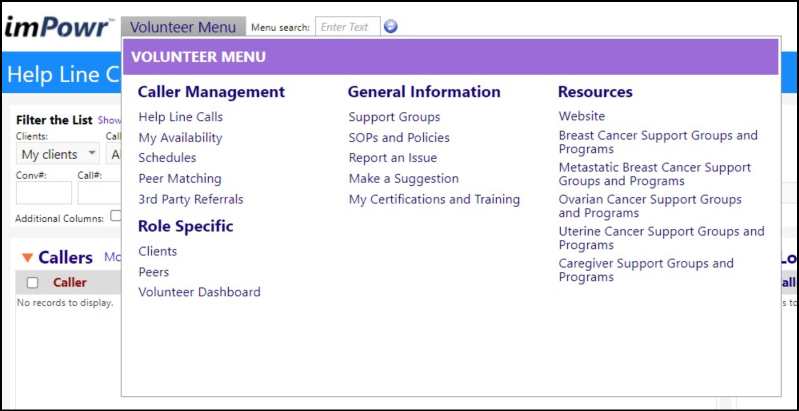Choose Make a Suggestion

(404, 179)
